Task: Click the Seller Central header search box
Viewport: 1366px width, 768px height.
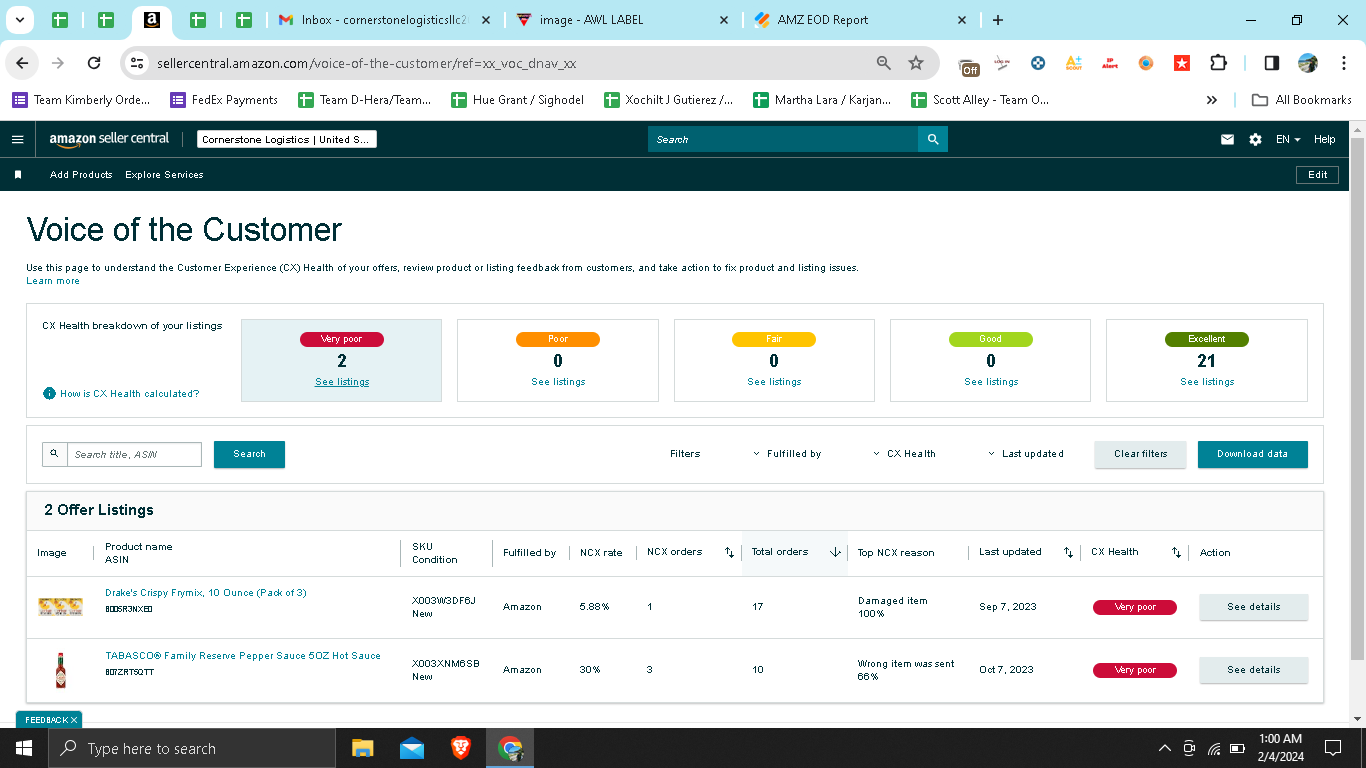Action: [x=783, y=139]
